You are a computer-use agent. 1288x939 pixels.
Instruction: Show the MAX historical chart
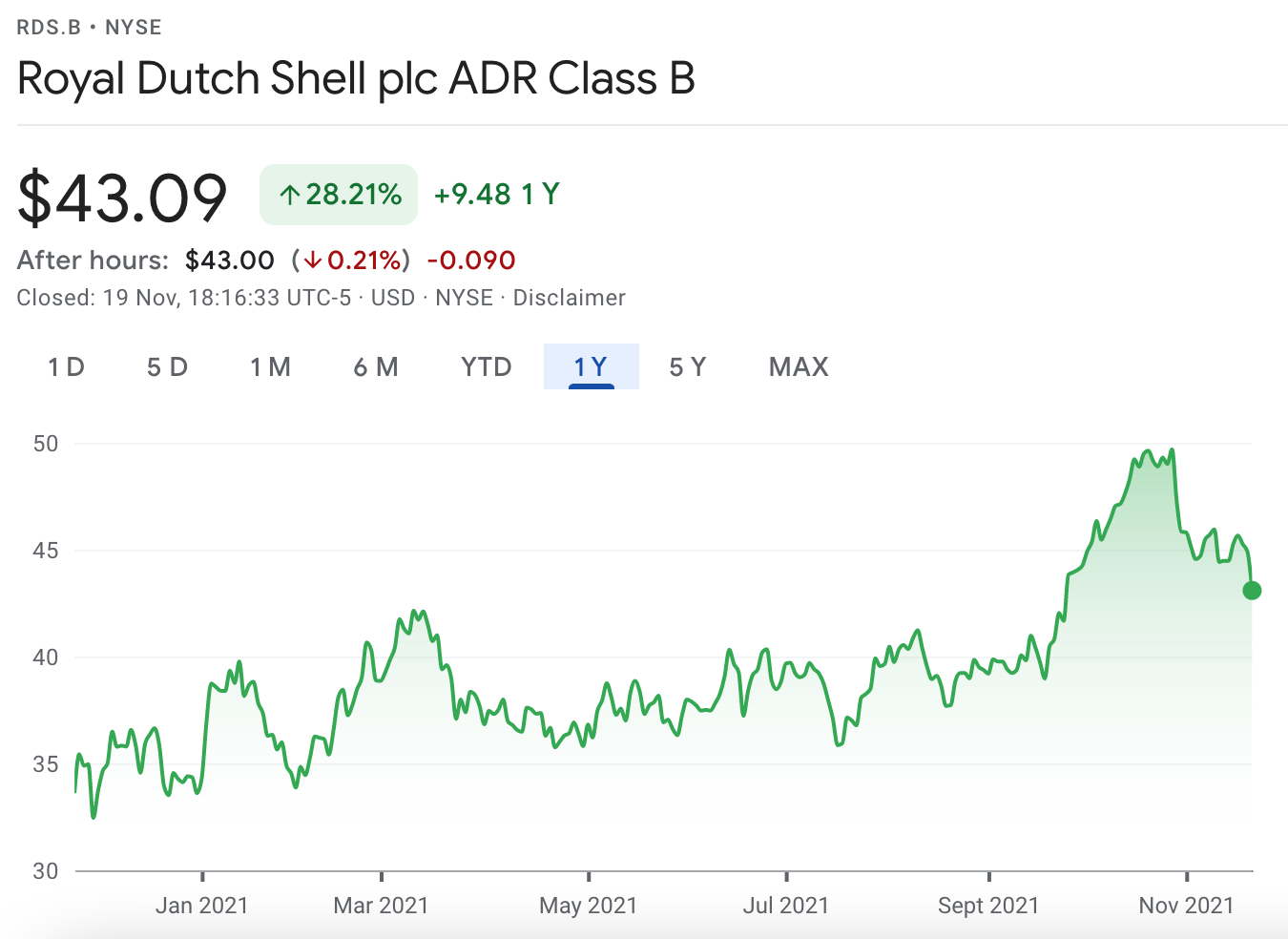pyautogui.click(x=798, y=366)
